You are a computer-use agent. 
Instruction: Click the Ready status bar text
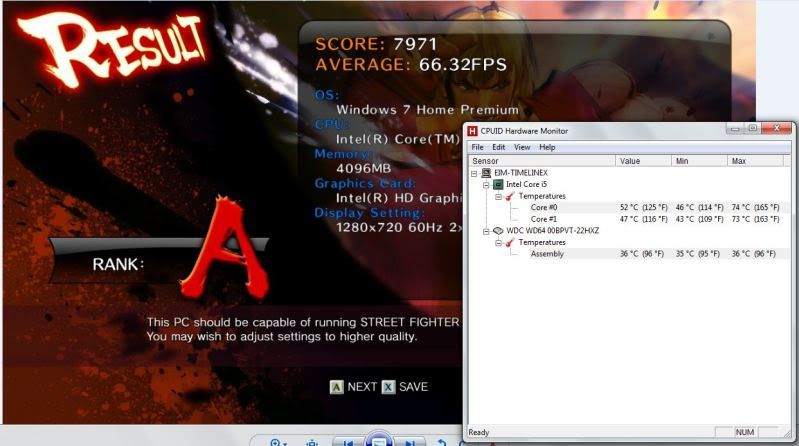(478, 432)
